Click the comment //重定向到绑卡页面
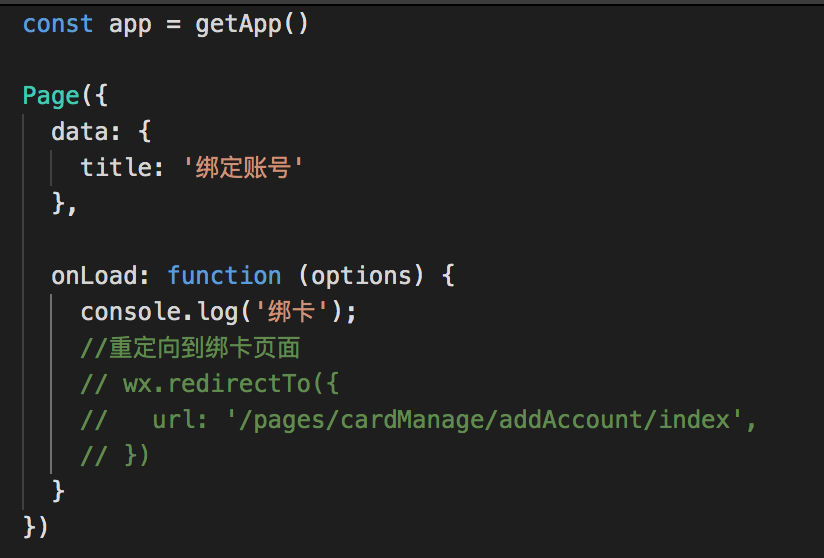The width and height of the screenshot is (824, 558). [x=190, y=348]
